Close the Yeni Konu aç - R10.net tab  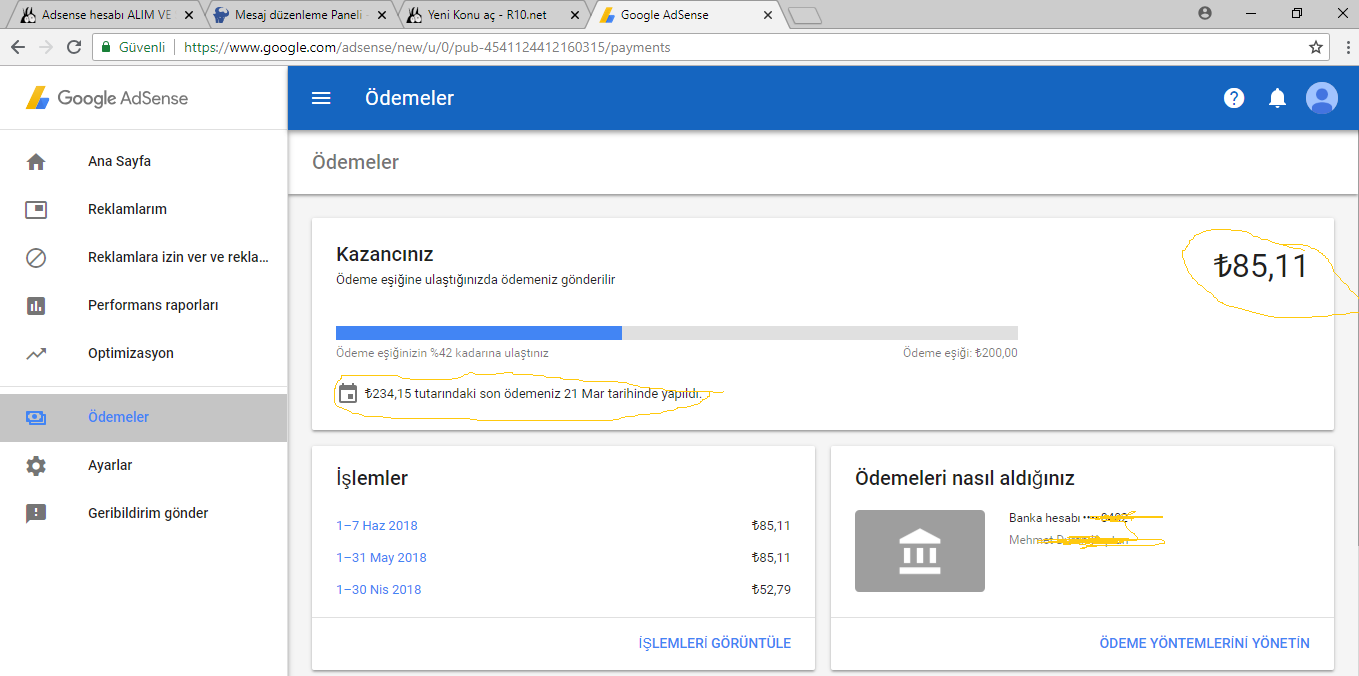pos(575,16)
